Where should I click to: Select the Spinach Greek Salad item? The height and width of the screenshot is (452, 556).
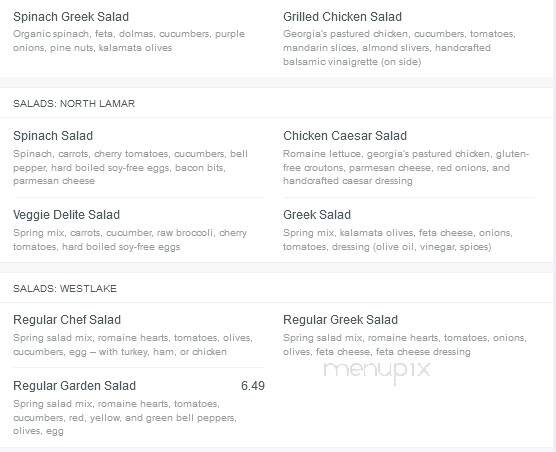coord(71,17)
